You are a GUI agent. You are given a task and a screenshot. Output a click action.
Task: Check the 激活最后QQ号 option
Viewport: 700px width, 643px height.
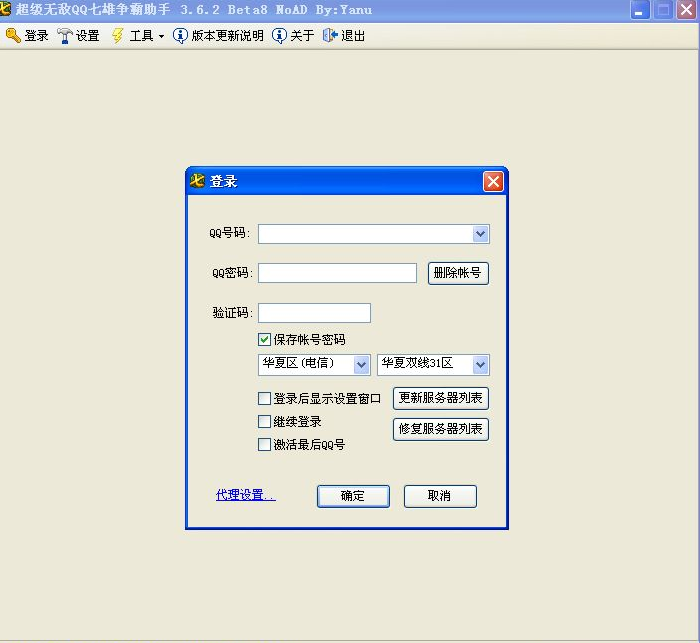click(264, 444)
